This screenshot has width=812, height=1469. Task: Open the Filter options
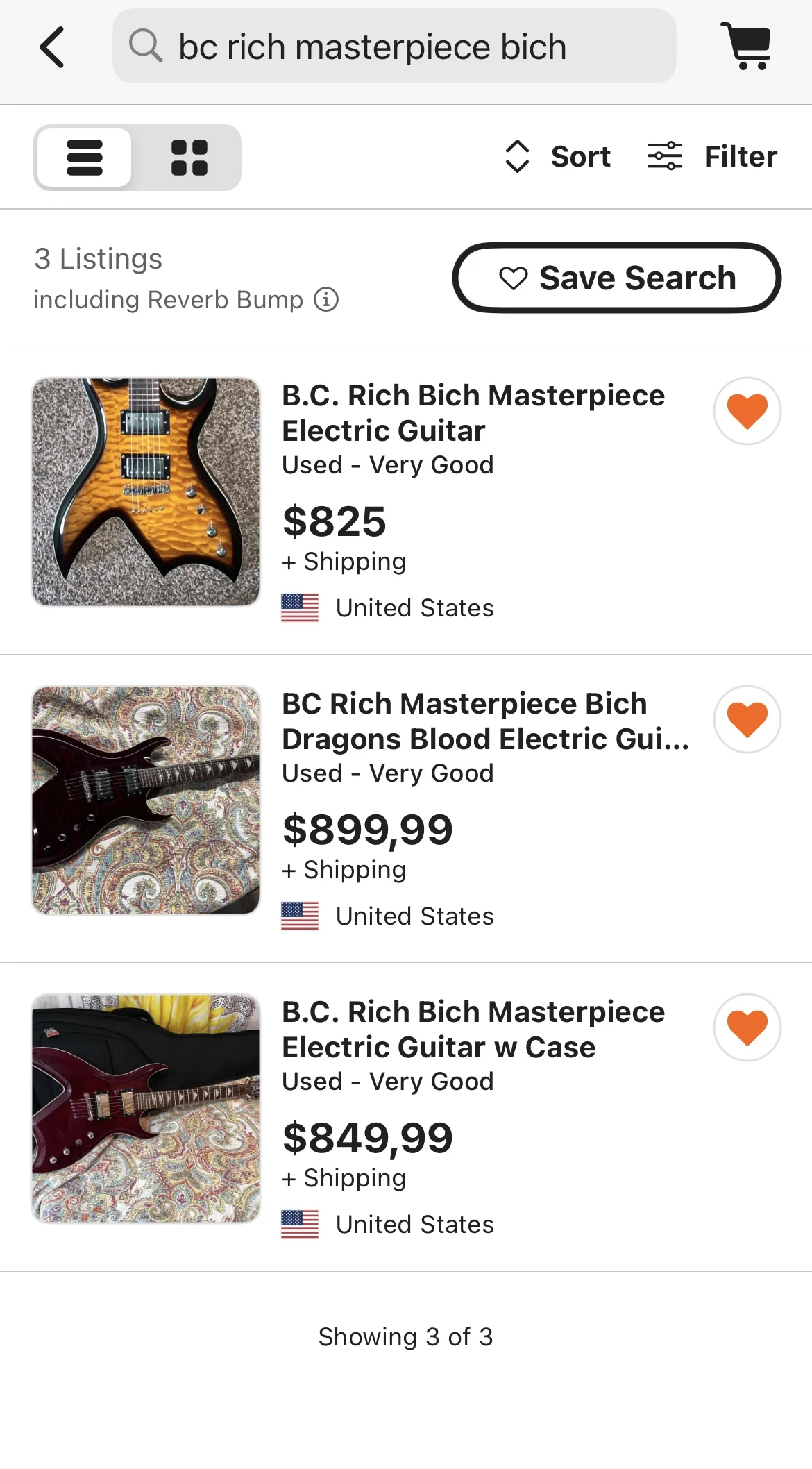tap(740, 156)
